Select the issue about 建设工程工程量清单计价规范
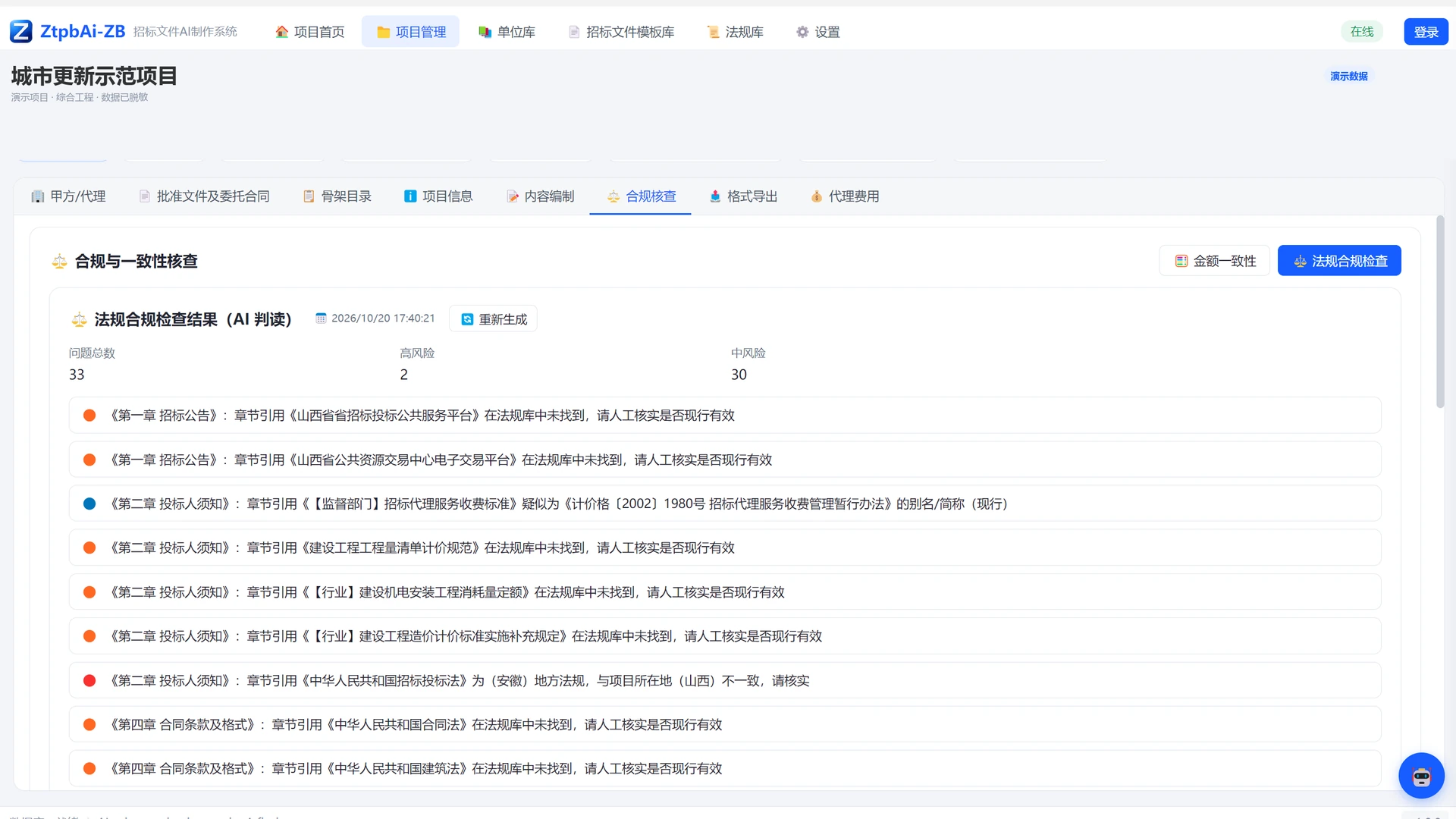This screenshot has height=819, width=1456. tap(725, 548)
